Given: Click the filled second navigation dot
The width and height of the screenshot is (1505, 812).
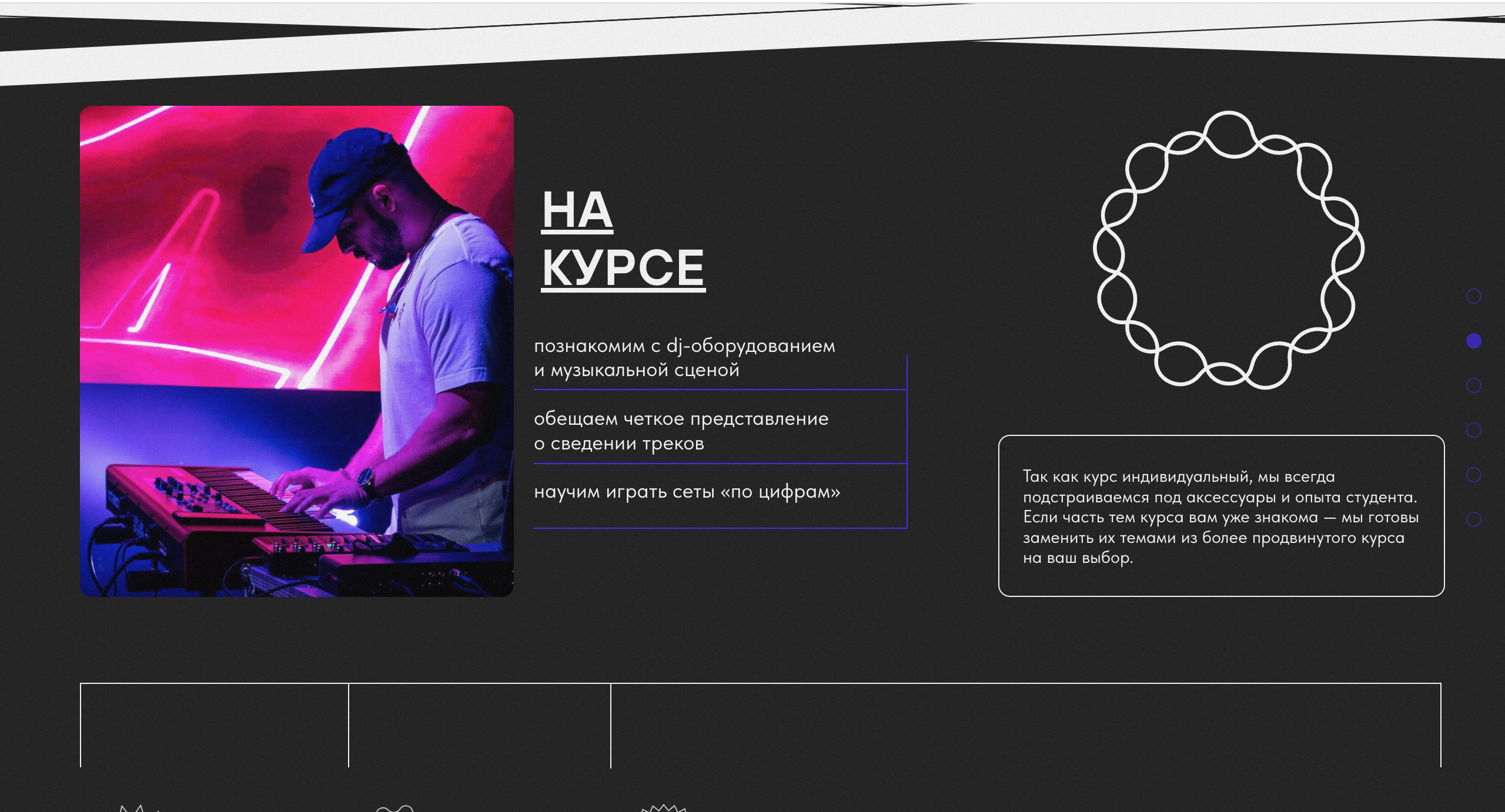Looking at the screenshot, I should pyautogui.click(x=1473, y=341).
